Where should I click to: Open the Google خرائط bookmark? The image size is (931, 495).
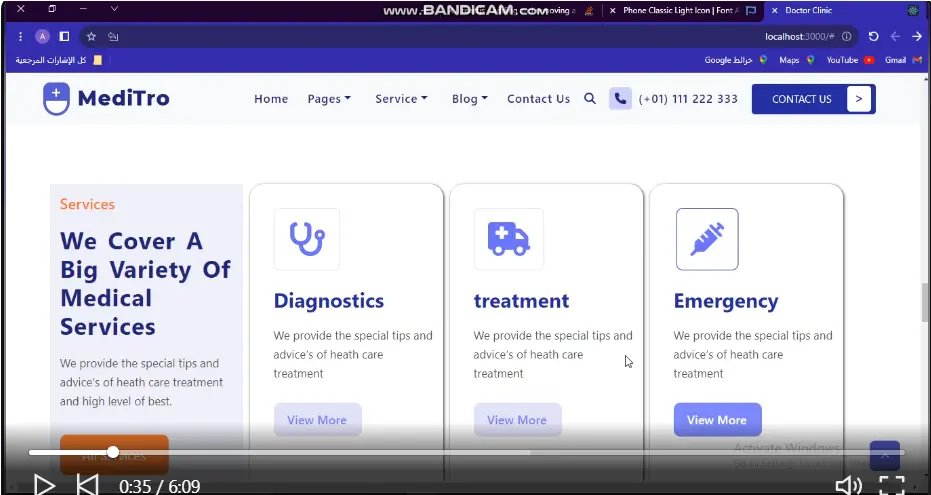pyautogui.click(x=736, y=60)
